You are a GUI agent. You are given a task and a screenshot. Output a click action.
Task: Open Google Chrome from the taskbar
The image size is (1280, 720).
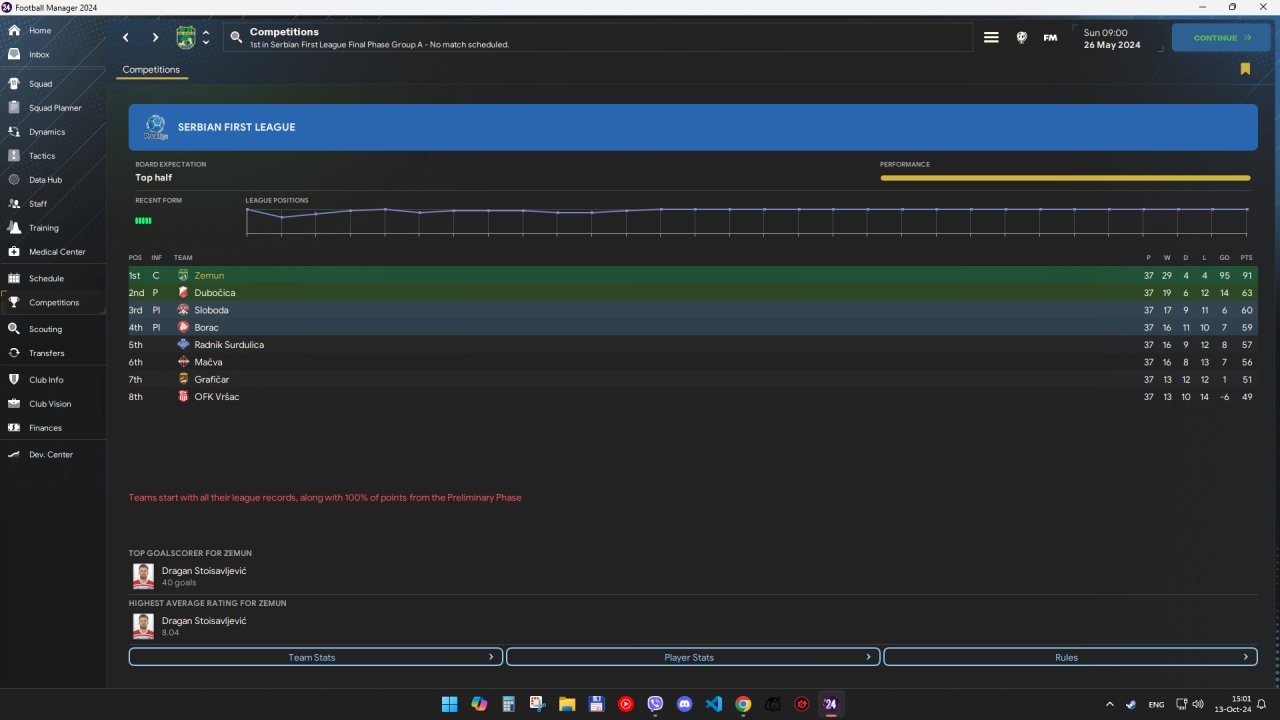point(743,704)
